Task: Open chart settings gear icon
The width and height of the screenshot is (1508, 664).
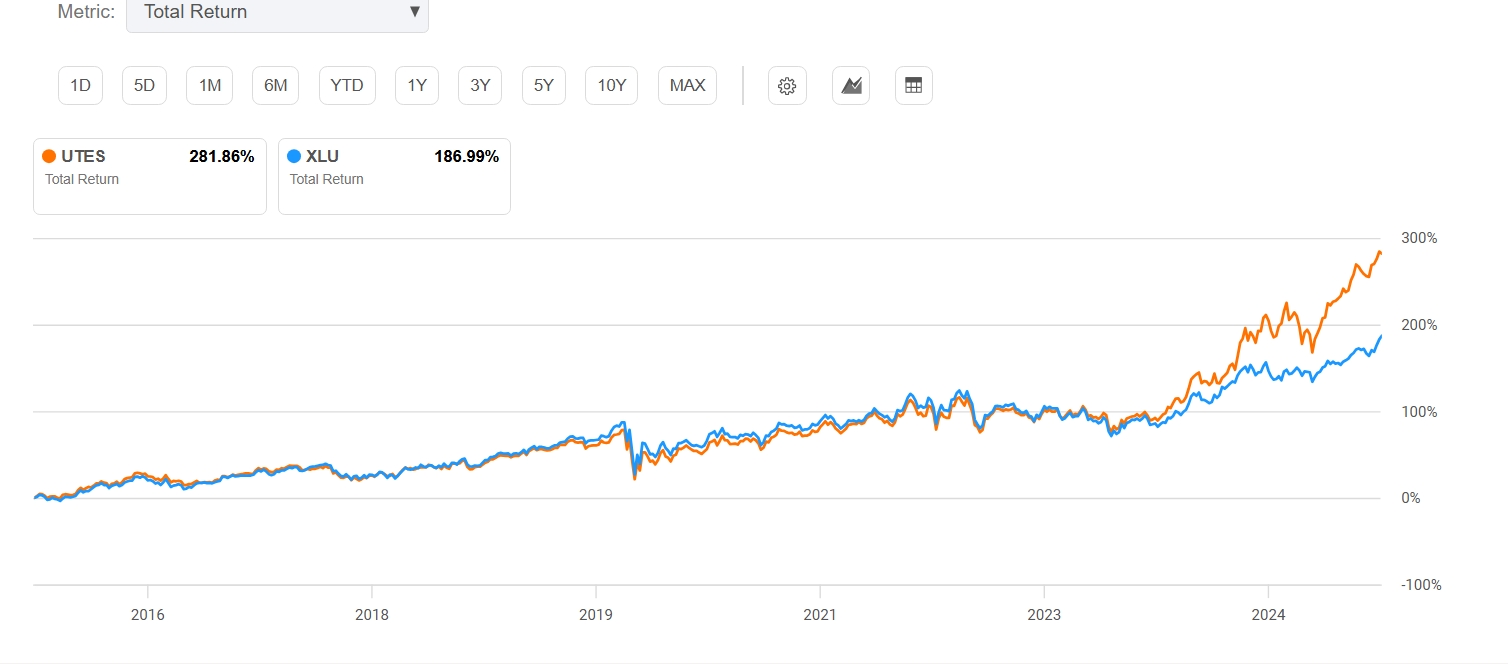Action: [x=787, y=86]
